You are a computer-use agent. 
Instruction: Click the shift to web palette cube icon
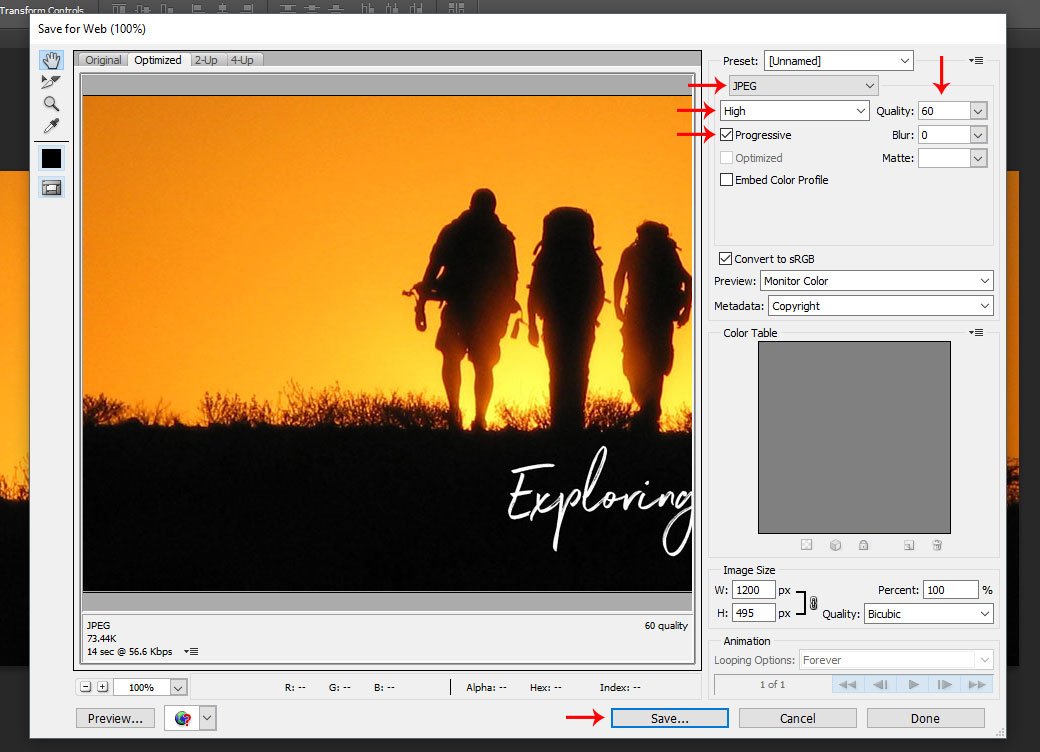coord(835,545)
